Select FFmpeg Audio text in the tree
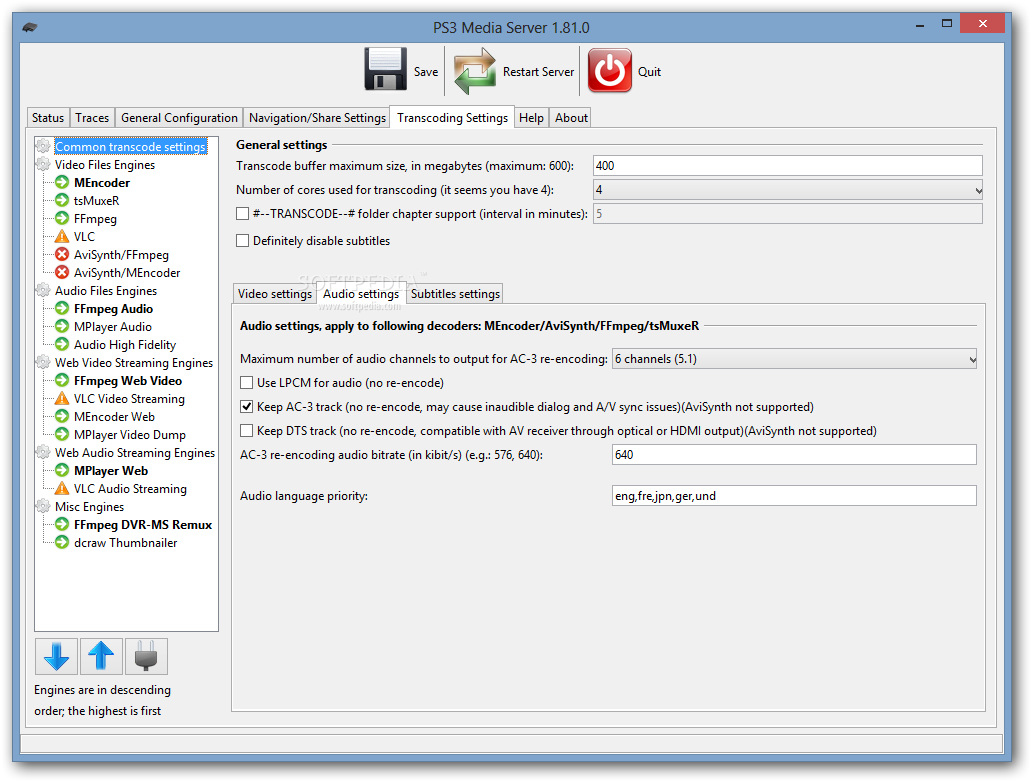This screenshot has height=782, width=1032. pyautogui.click(x=113, y=308)
